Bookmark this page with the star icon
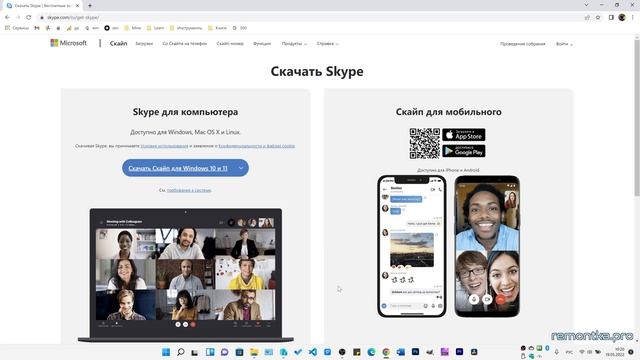 click(598, 17)
